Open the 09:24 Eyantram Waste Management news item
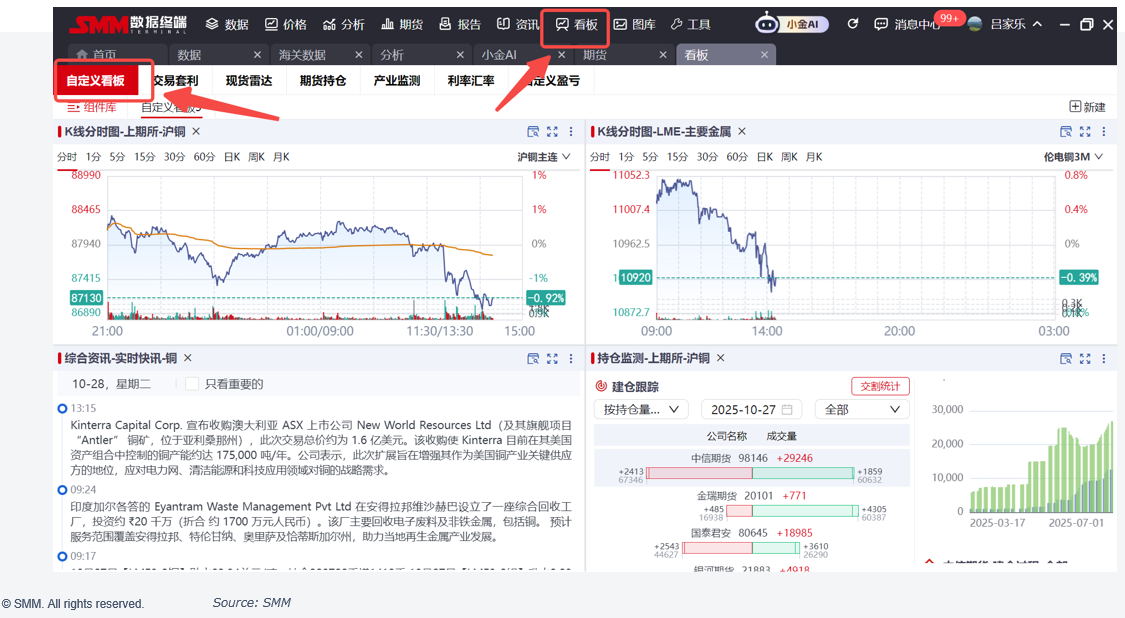1125x618 pixels. [321, 521]
